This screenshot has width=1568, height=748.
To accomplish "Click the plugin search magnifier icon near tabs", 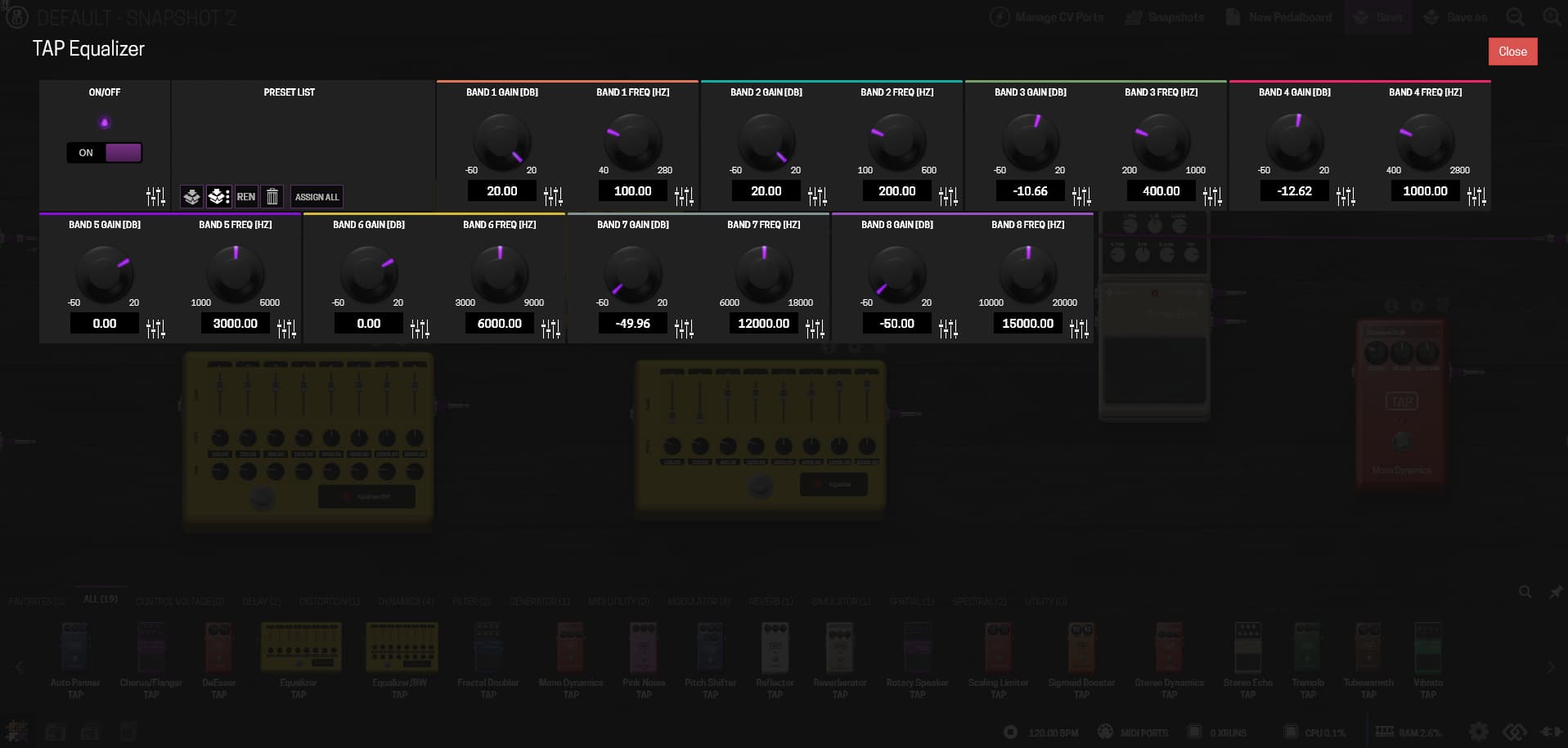I will (x=1525, y=592).
